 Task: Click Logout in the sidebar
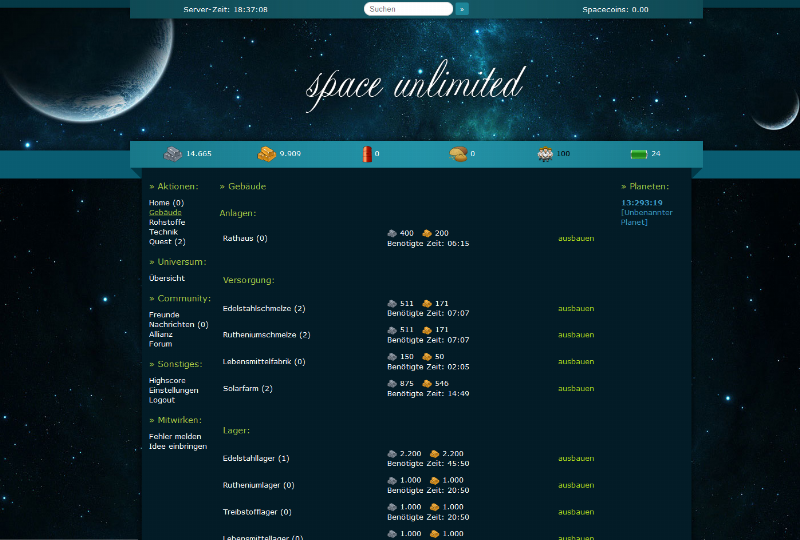tap(162, 400)
